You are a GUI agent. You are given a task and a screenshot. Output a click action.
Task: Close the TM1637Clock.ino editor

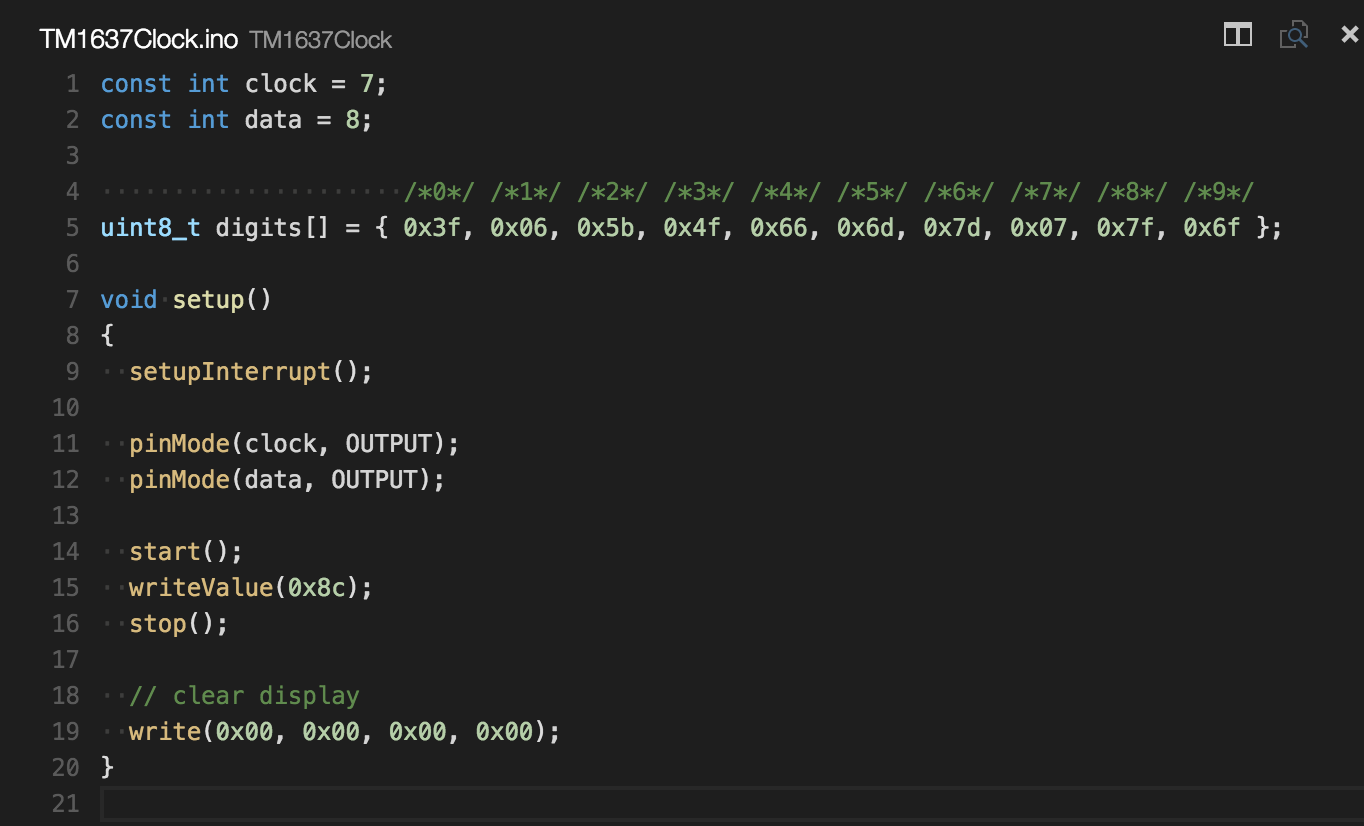(1349, 36)
